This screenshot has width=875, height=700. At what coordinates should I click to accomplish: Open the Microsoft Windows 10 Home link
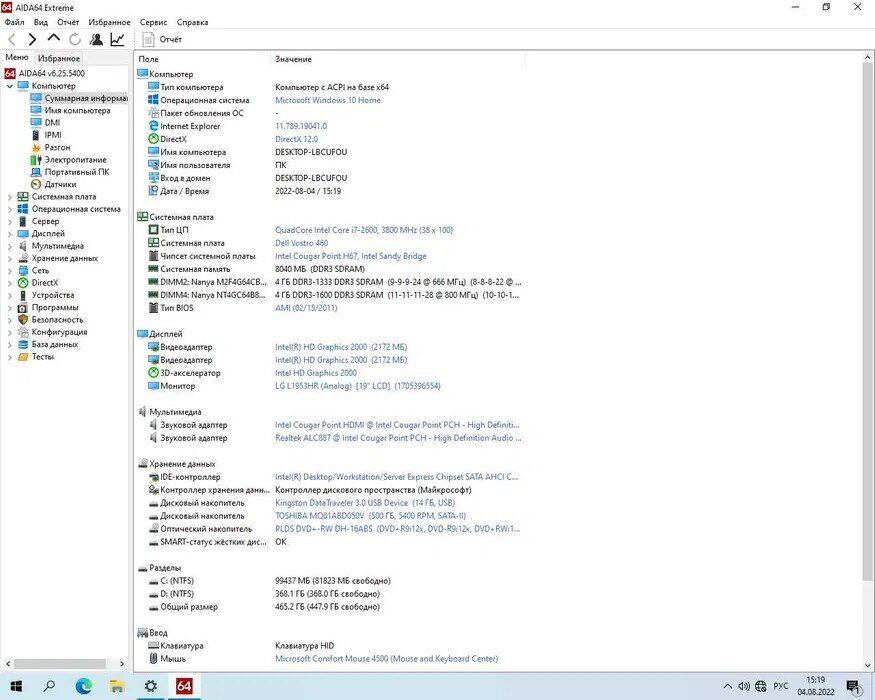[x=328, y=100]
